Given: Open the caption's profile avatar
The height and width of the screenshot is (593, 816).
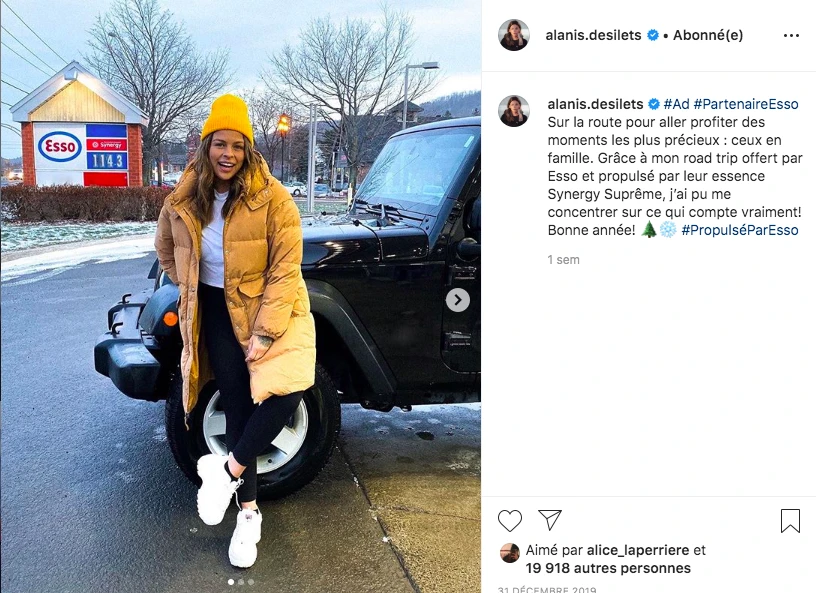Looking at the screenshot, I should (514, 111).
